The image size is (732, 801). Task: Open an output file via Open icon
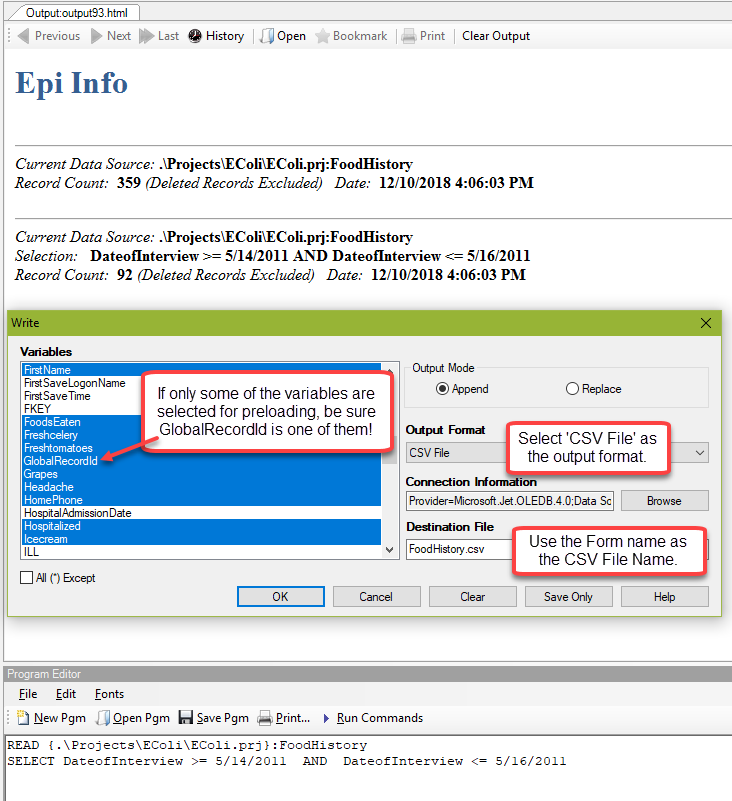click(x=267, y=36)
